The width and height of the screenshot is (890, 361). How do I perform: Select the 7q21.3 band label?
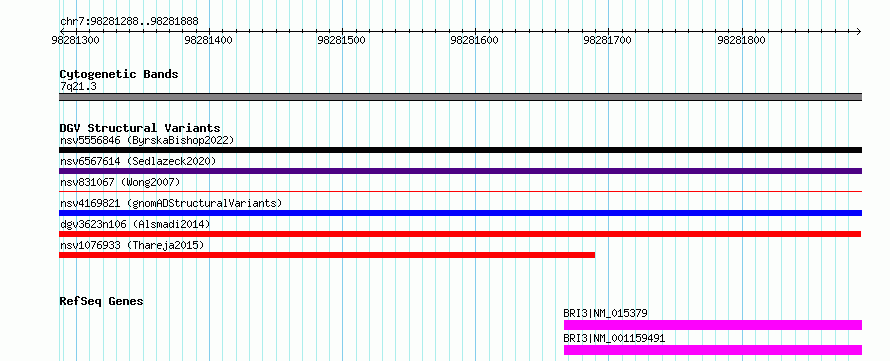click(78, 86)
